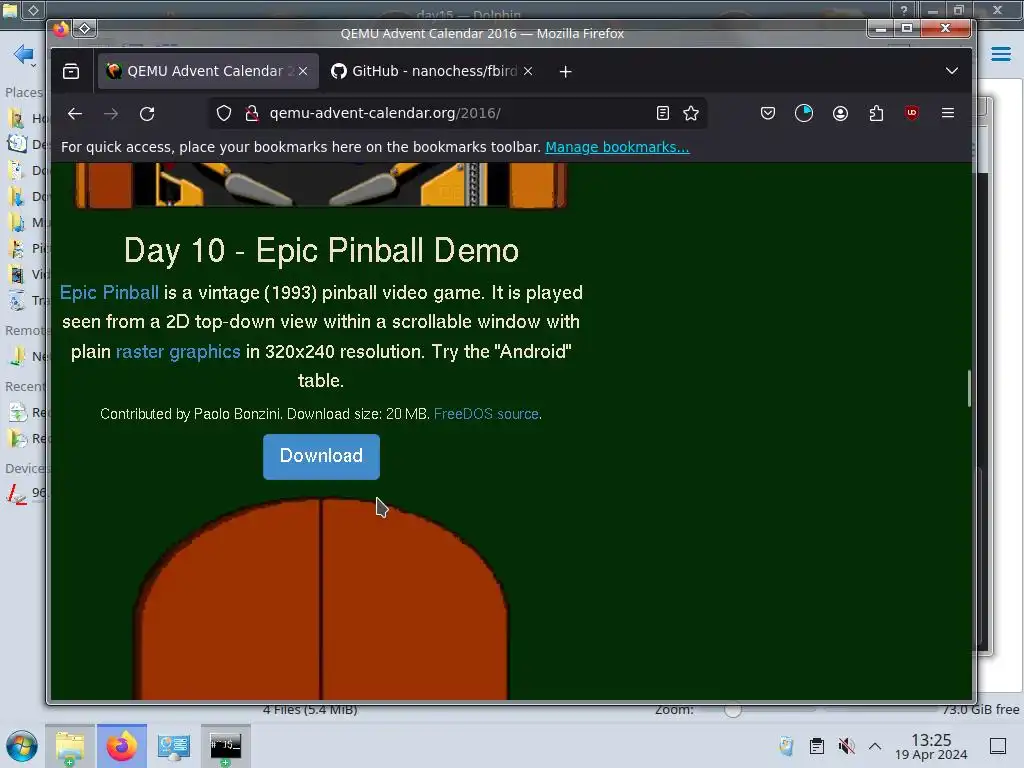
Task: Open the Firefox account icon
Action: pyautogui.click(x=840, y=114)
